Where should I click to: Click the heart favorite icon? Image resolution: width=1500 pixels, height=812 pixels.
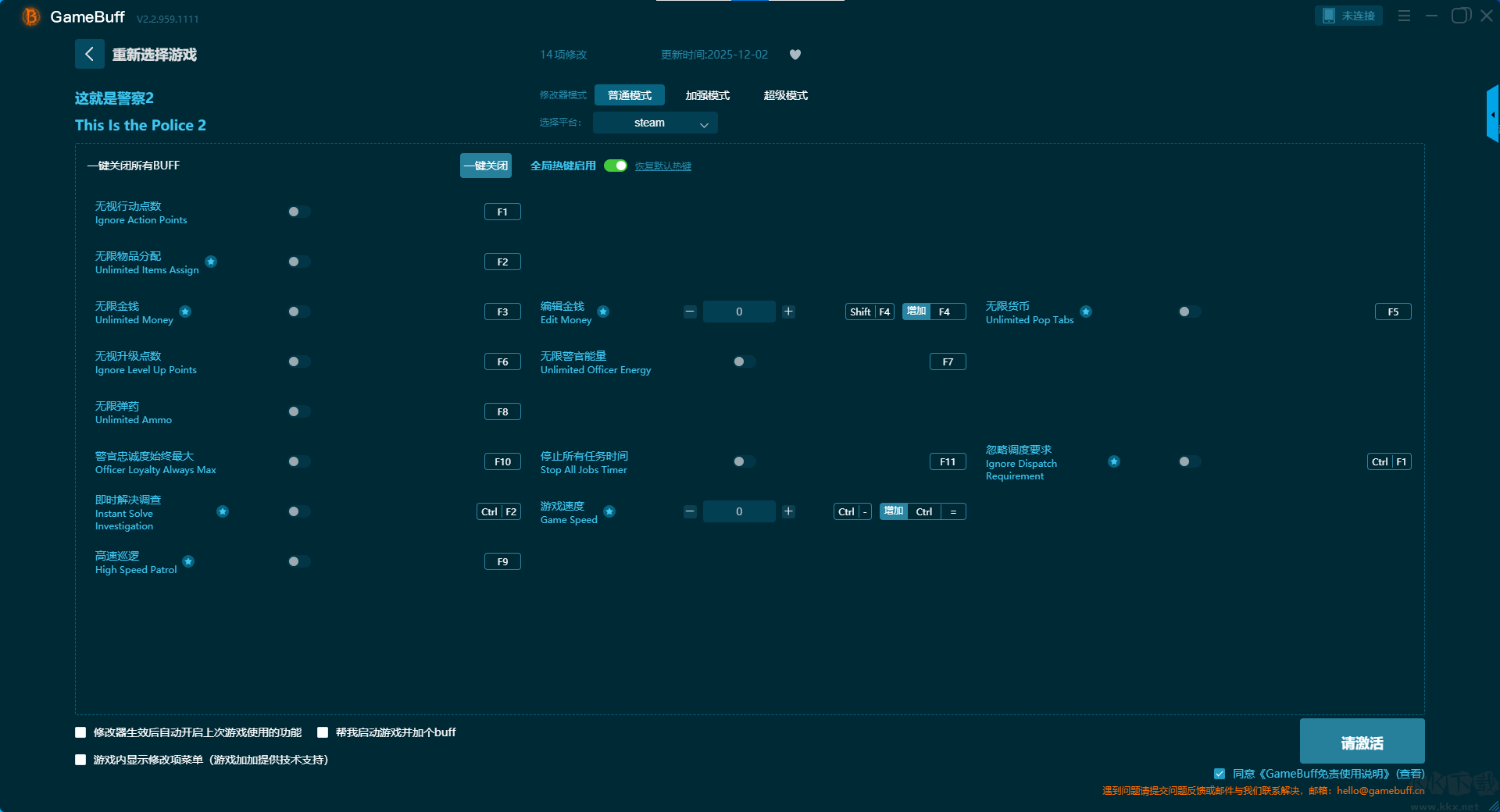795,55
